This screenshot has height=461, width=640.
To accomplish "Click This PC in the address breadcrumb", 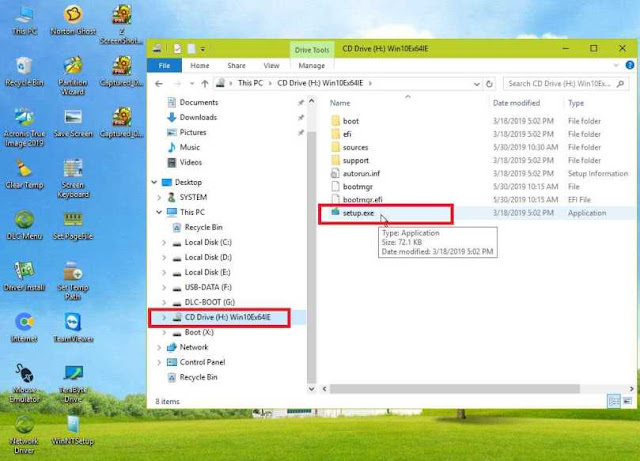I will click(x=250, y=83).
